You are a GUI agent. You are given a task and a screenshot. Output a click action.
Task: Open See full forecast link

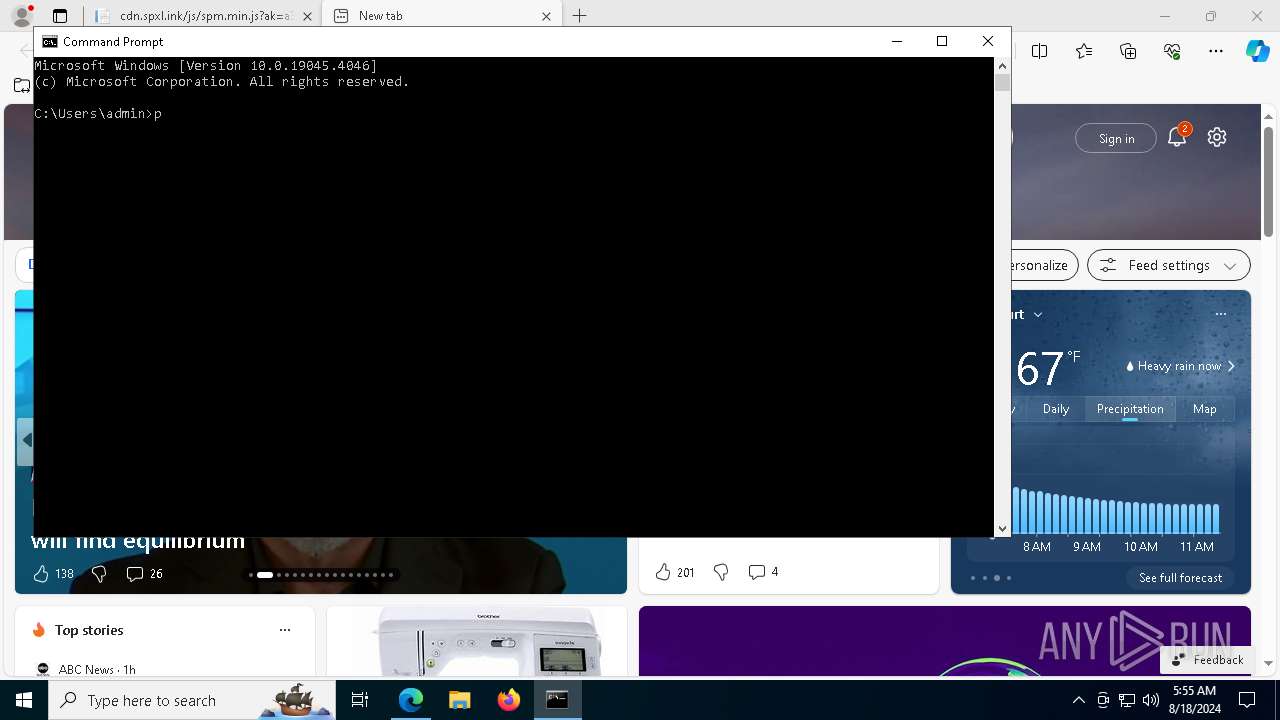(x=1180, y=578)
